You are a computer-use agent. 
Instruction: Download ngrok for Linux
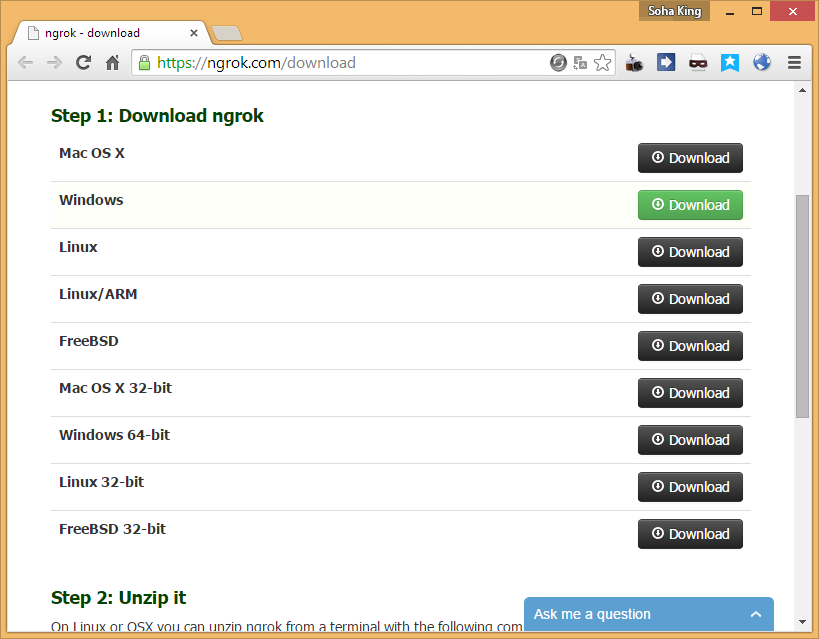(x=690, y=252)
